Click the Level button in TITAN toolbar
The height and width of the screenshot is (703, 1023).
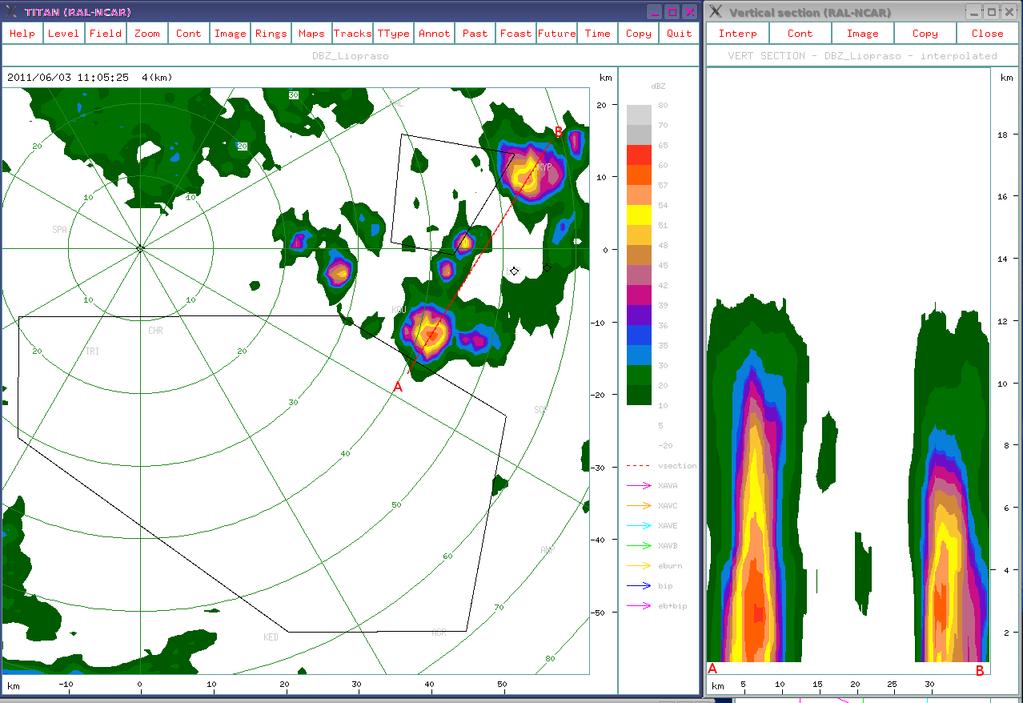pos(63,33)
